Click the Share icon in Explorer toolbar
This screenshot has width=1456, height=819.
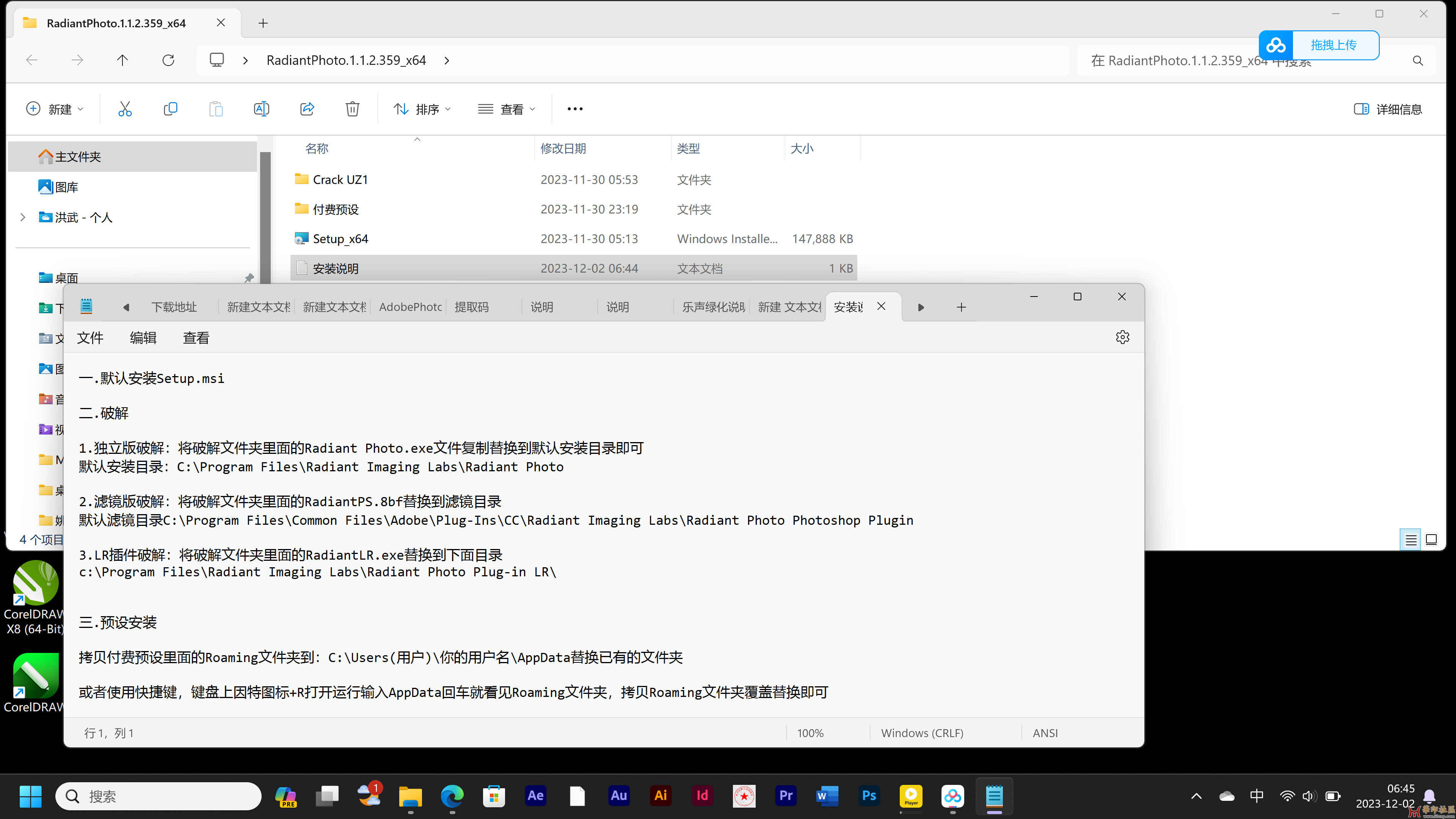(307, 108)
